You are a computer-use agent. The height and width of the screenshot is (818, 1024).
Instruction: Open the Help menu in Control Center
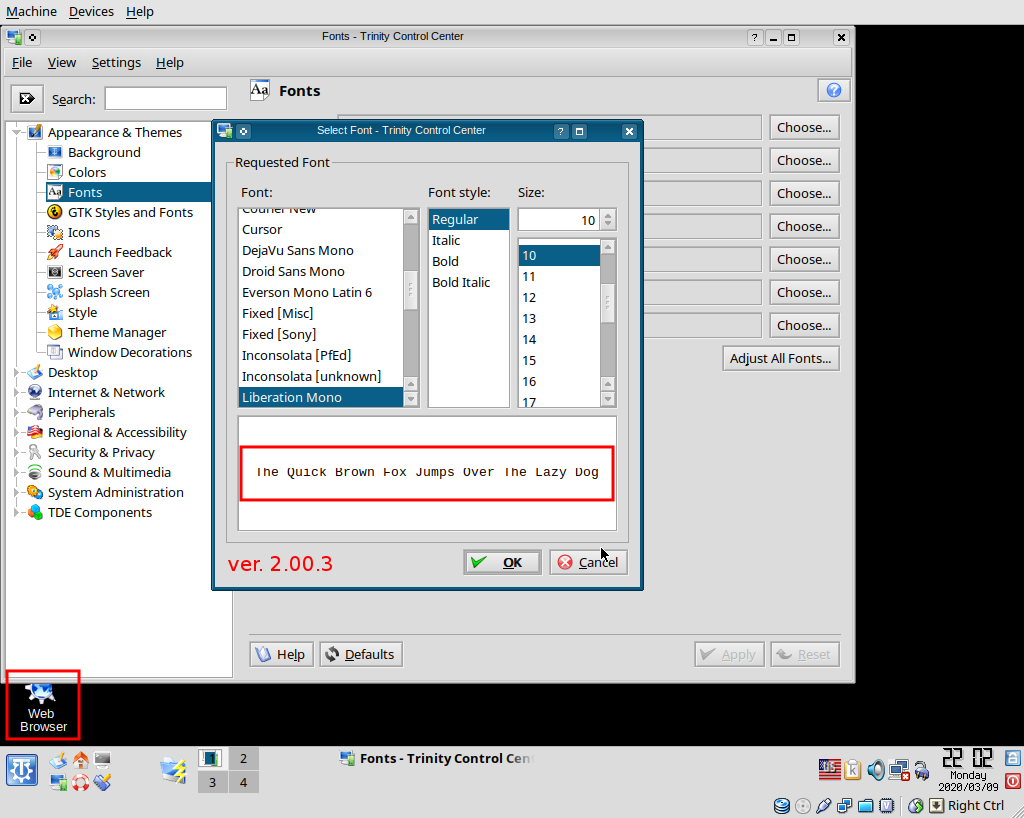(x=170, y=63)
